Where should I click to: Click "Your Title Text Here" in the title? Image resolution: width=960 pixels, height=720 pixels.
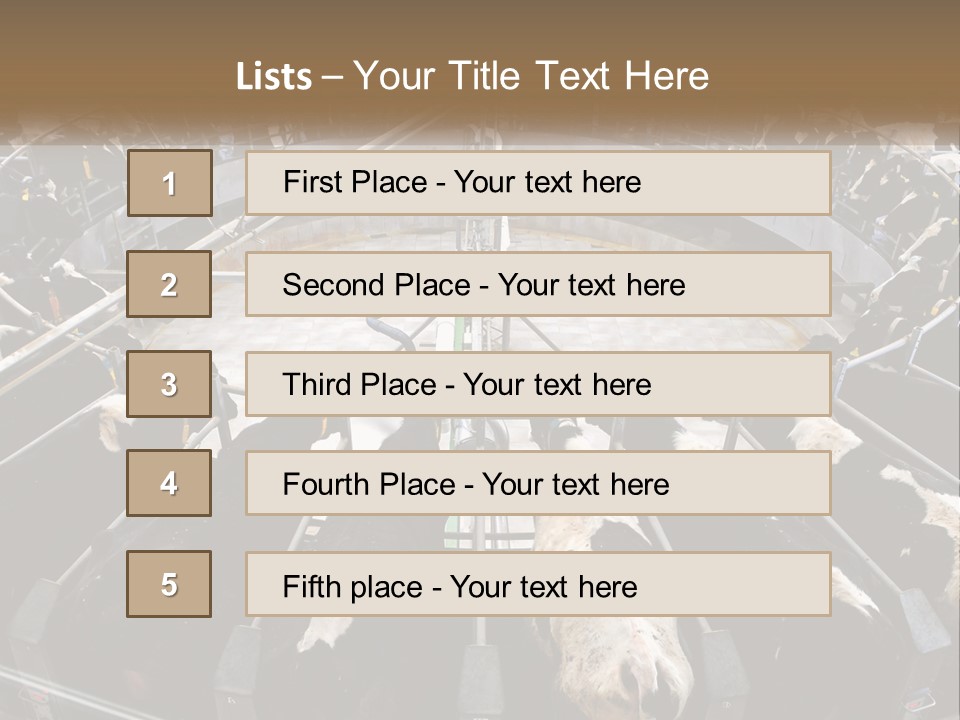531,76
